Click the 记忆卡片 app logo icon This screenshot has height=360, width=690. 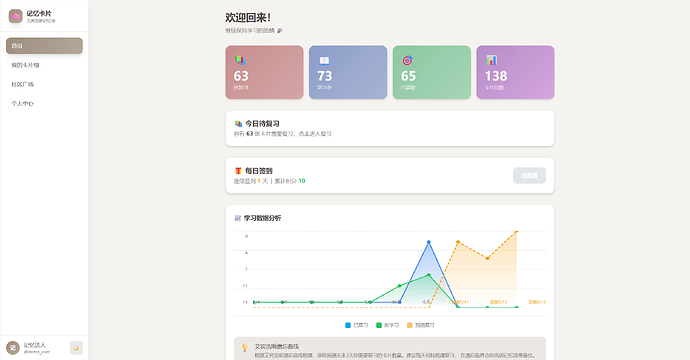[x=15, y=16]
